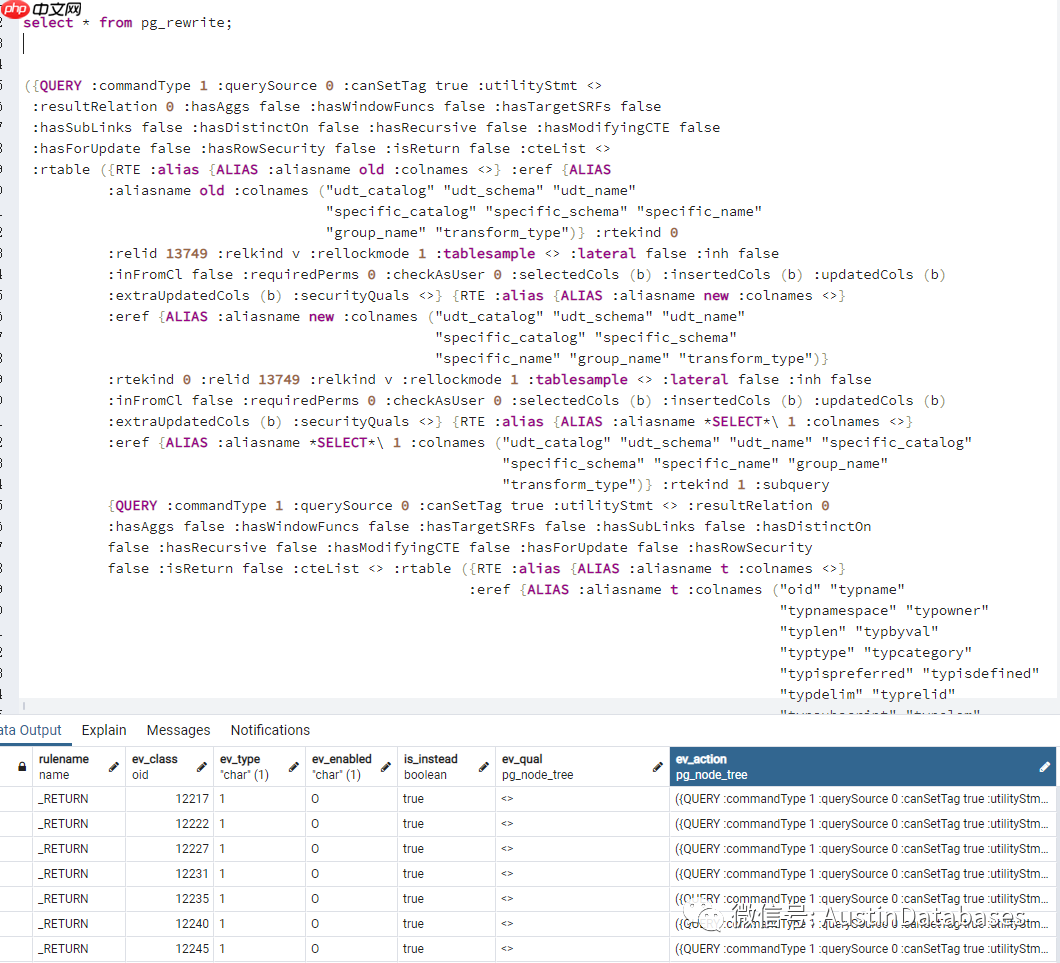Select the ev_class cell with value 12217
1060x963 pixels.
click(168, 799)
